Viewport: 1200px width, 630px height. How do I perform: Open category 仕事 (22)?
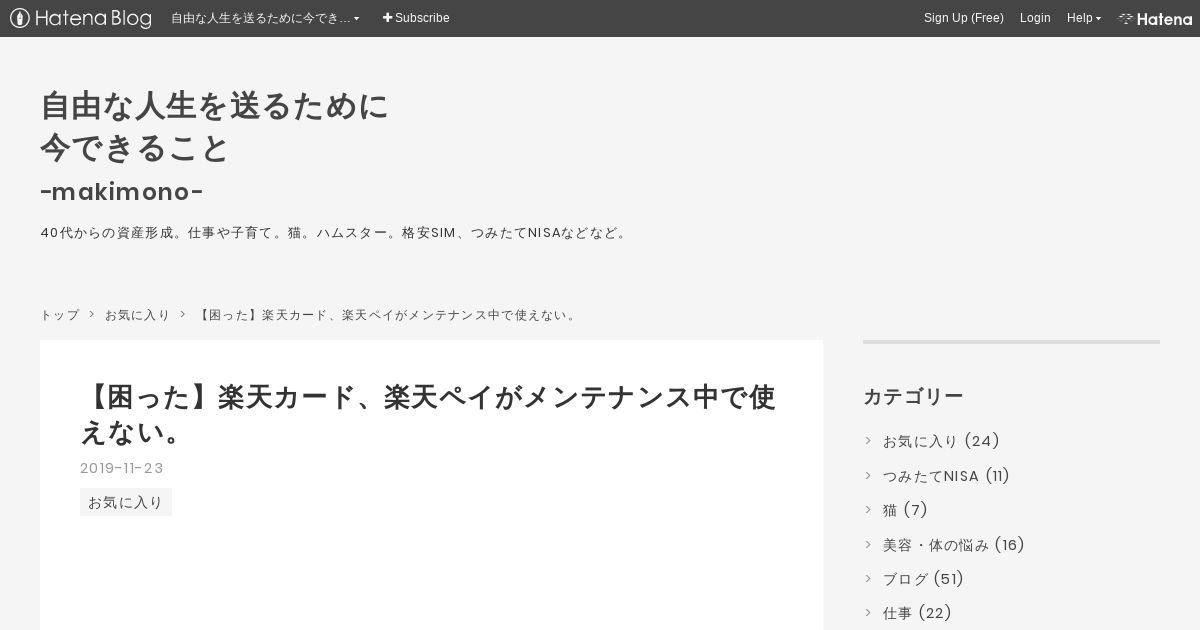coord(917,613)
